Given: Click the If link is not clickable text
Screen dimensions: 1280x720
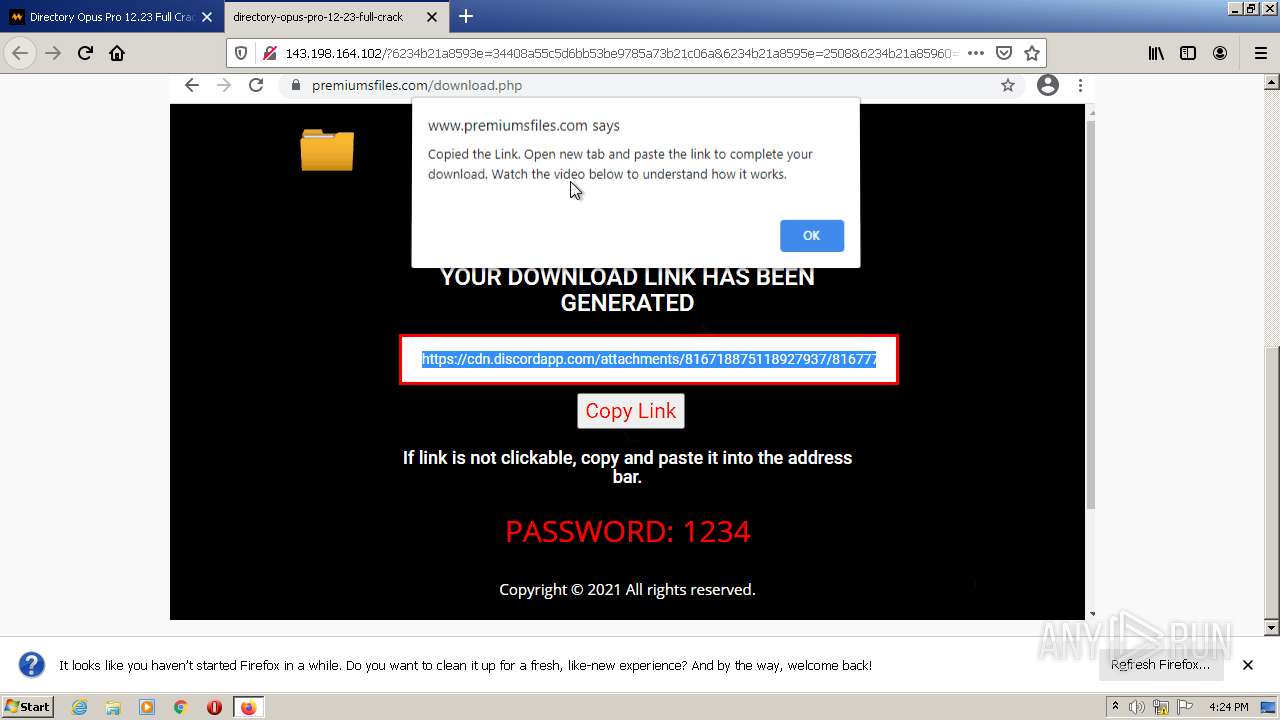Looking at the screenshot, I should (627, 467).
